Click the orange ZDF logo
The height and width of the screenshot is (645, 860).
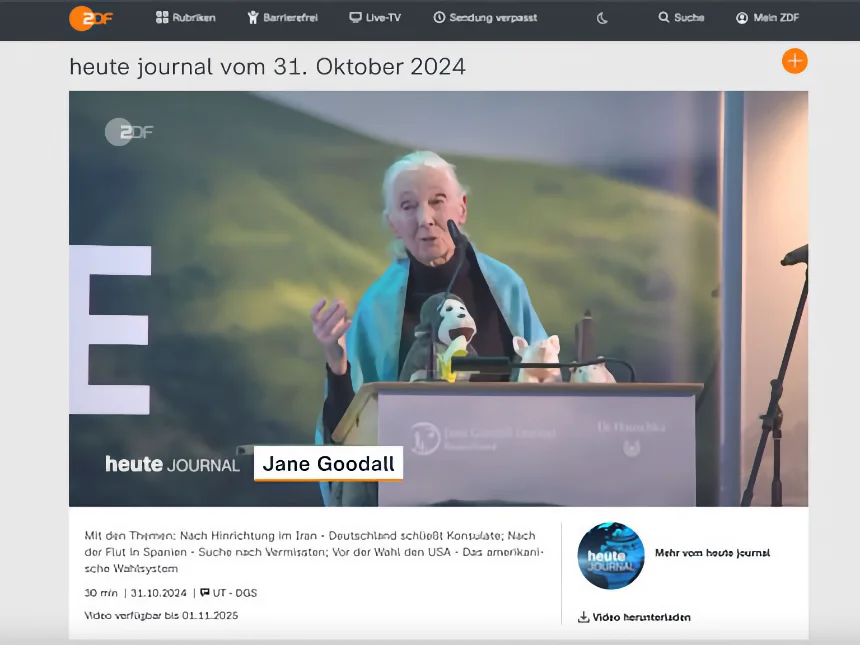pyautogui.click(x=90, y=18)
